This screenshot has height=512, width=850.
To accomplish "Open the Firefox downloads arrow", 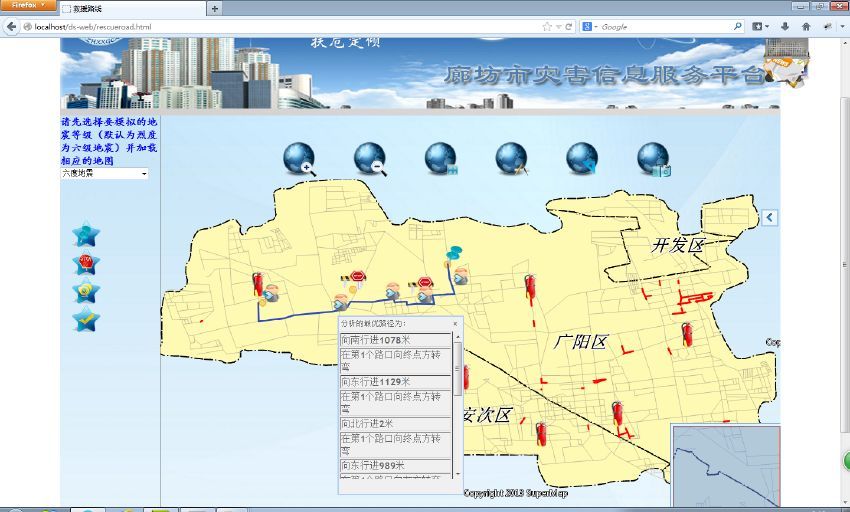I will coord(785,27).
